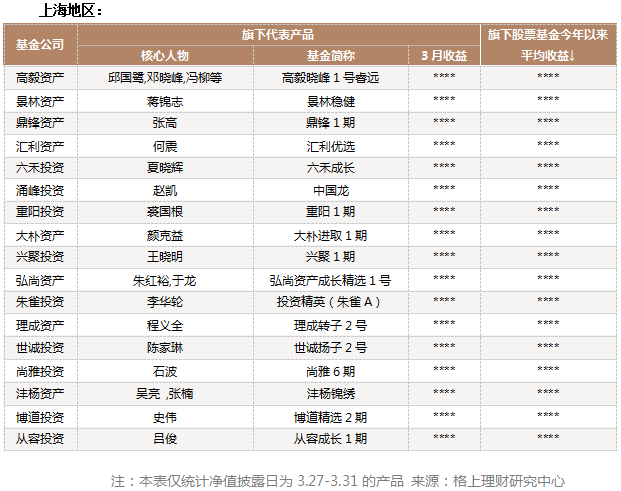Select the fund 弘尚资产成长精选1号
This screenshot has width=621, height=491.
(x=331, y=281)
